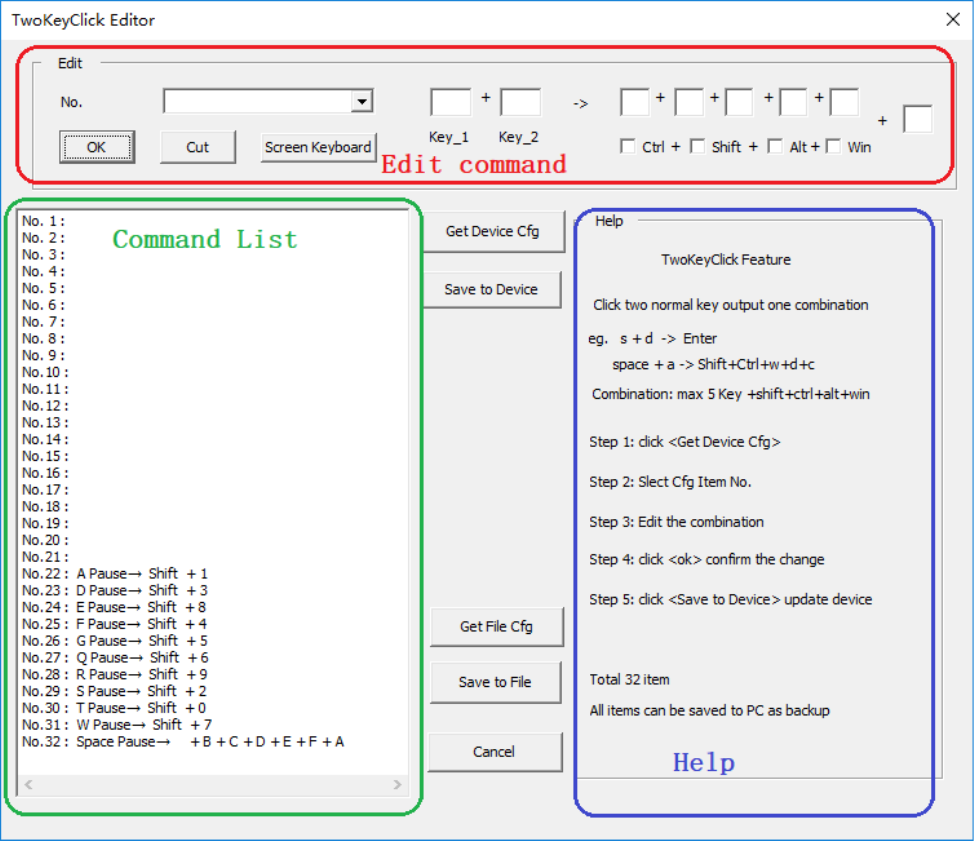Select row No. 27 Q Pause Shift + 6
Image resolution: width=974 pixels, height=841 pixels.
click(213, 657)
